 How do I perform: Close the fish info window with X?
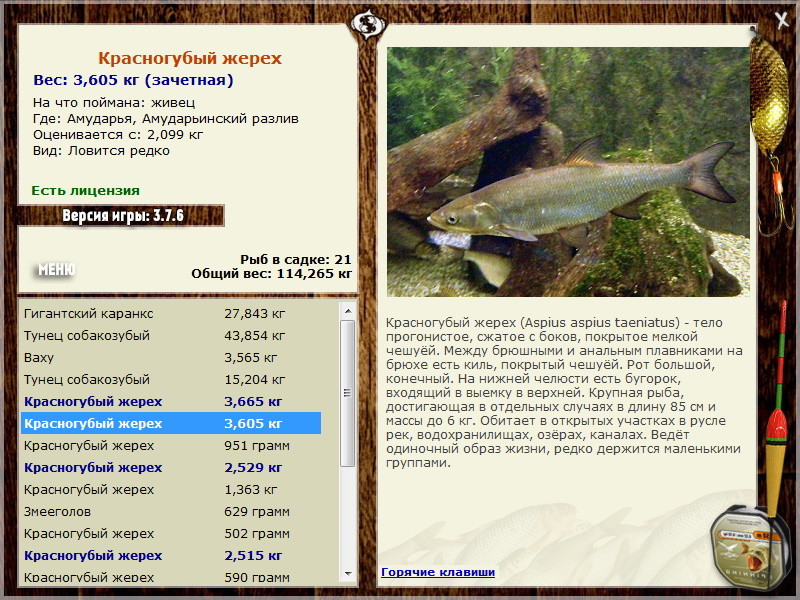[x=781, y=20]
